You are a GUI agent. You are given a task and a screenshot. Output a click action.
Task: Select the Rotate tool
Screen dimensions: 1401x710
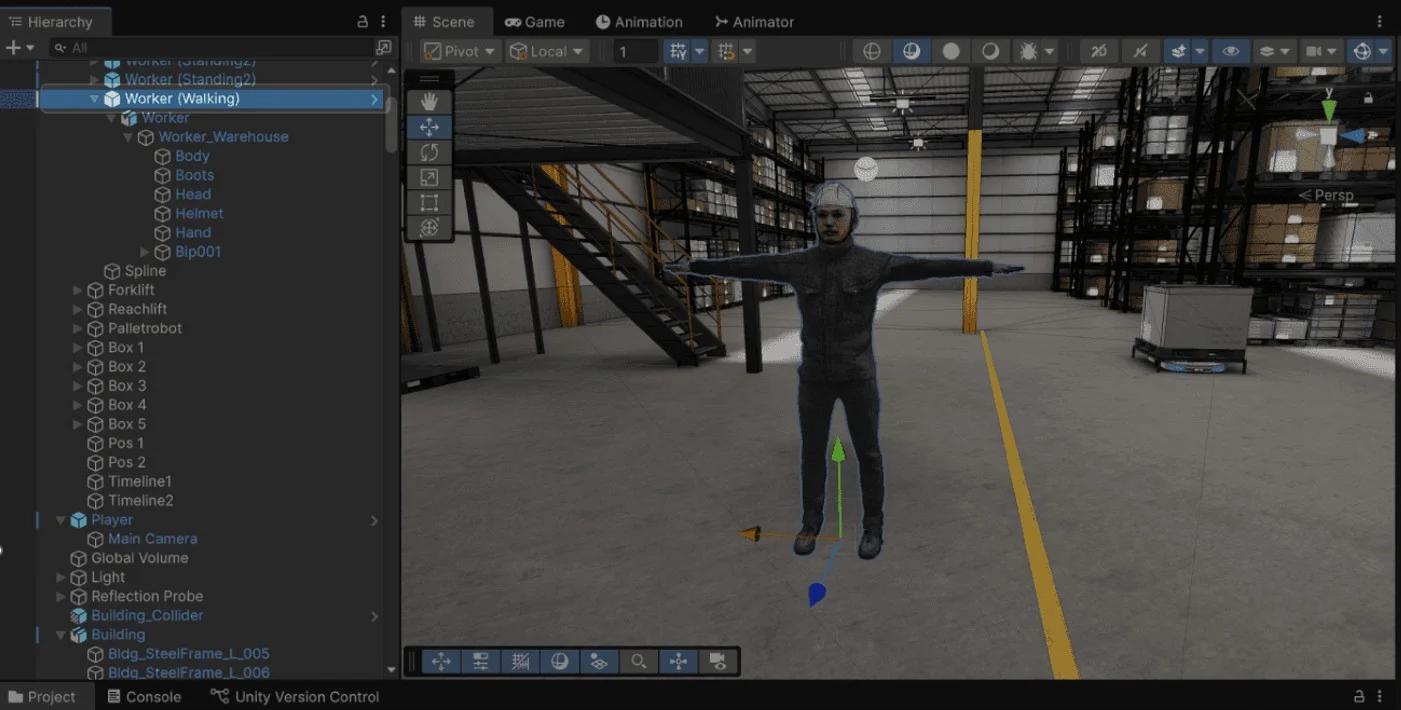(x=429, y=152)
